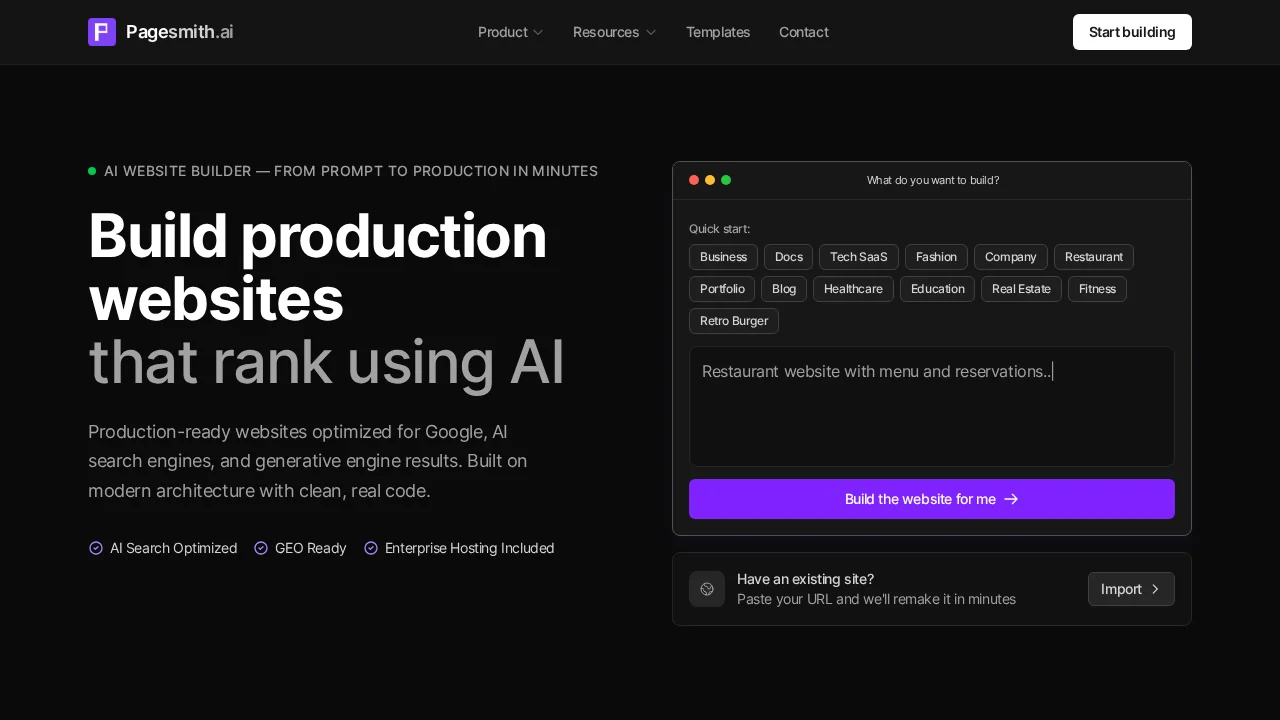Click the yellow traffic-light dot on the prompt window
Viewport: 1280px width, 720px height.
click(x=710, y=180)
